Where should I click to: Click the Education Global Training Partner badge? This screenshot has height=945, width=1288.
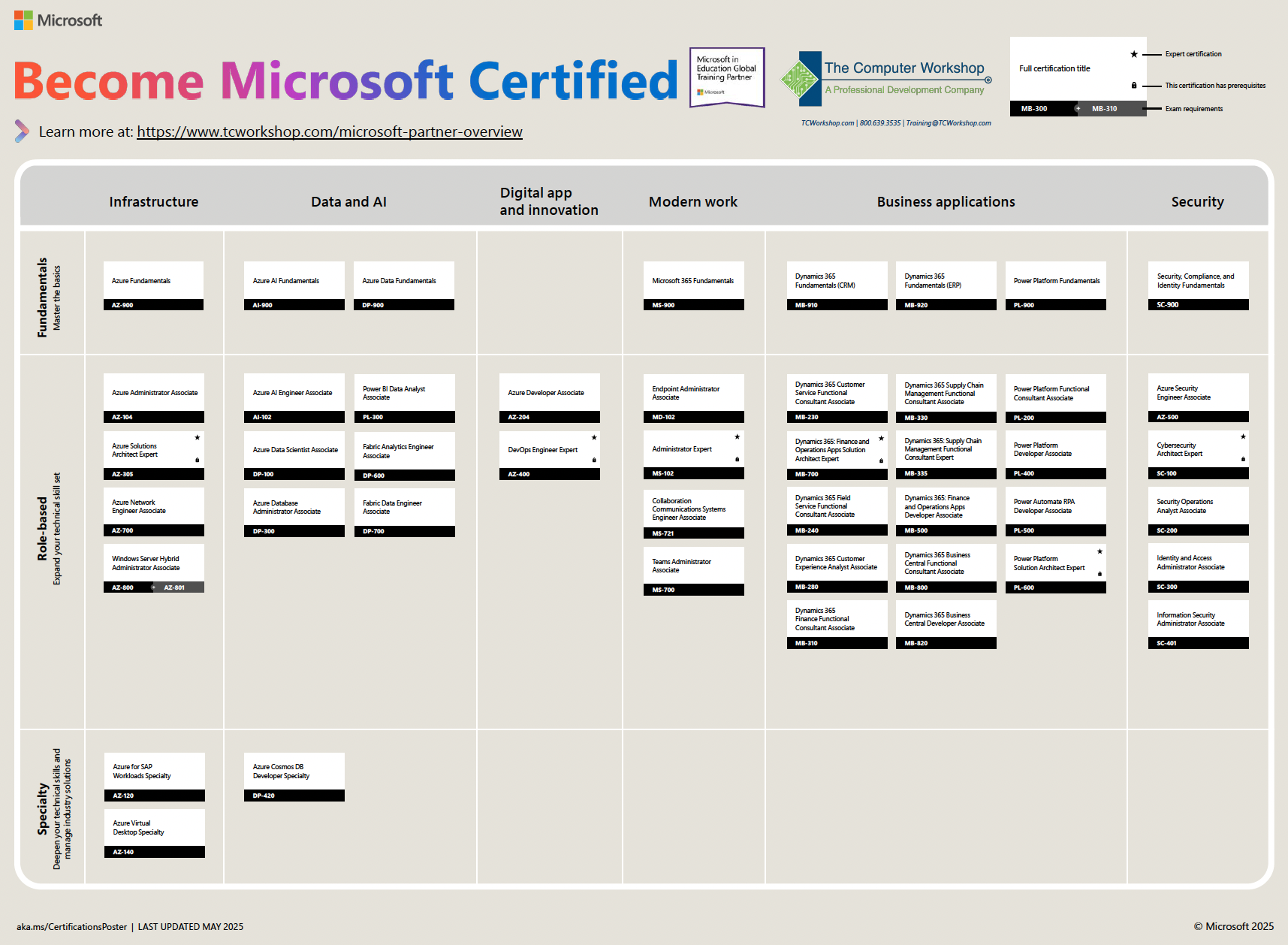[727, 77]
